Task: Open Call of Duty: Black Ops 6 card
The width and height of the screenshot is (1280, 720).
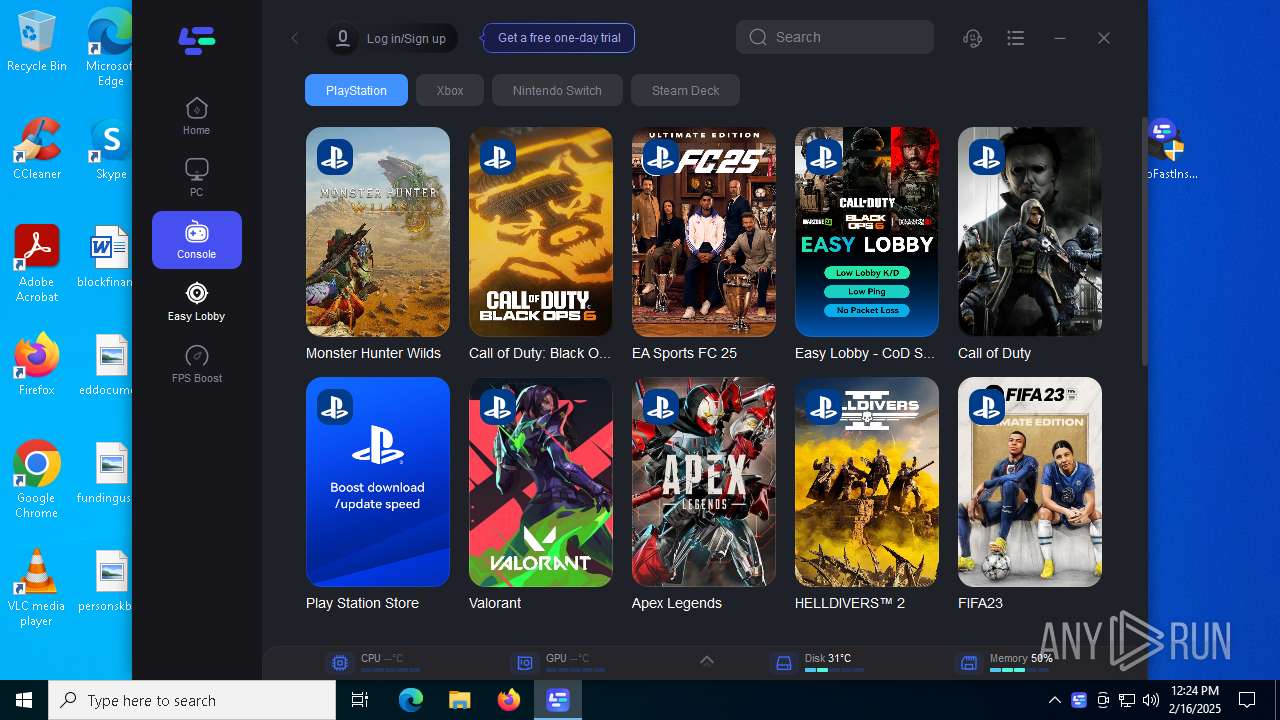Action: 541,232
